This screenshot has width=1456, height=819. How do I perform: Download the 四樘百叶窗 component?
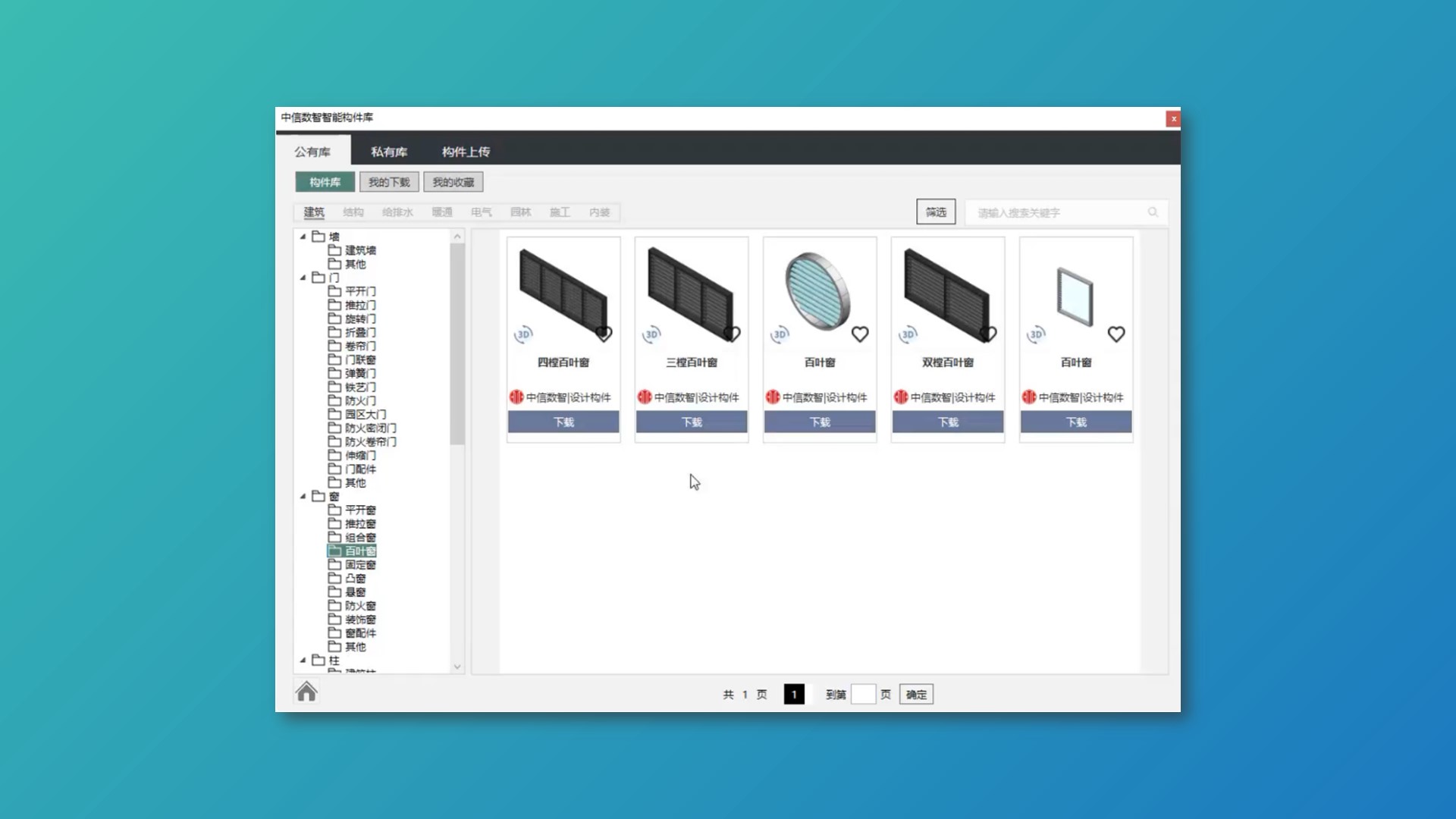coord(563,422)
